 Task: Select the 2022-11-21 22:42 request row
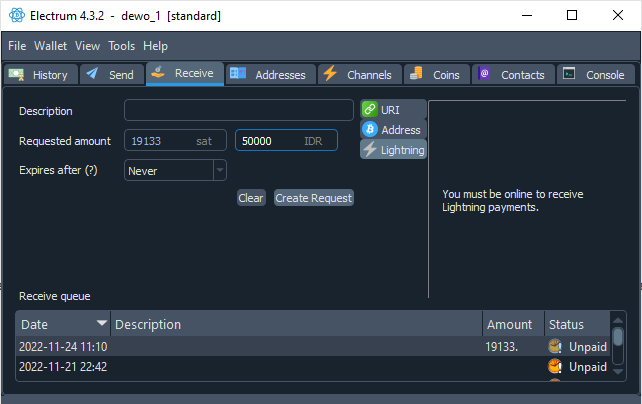point(313,366)
